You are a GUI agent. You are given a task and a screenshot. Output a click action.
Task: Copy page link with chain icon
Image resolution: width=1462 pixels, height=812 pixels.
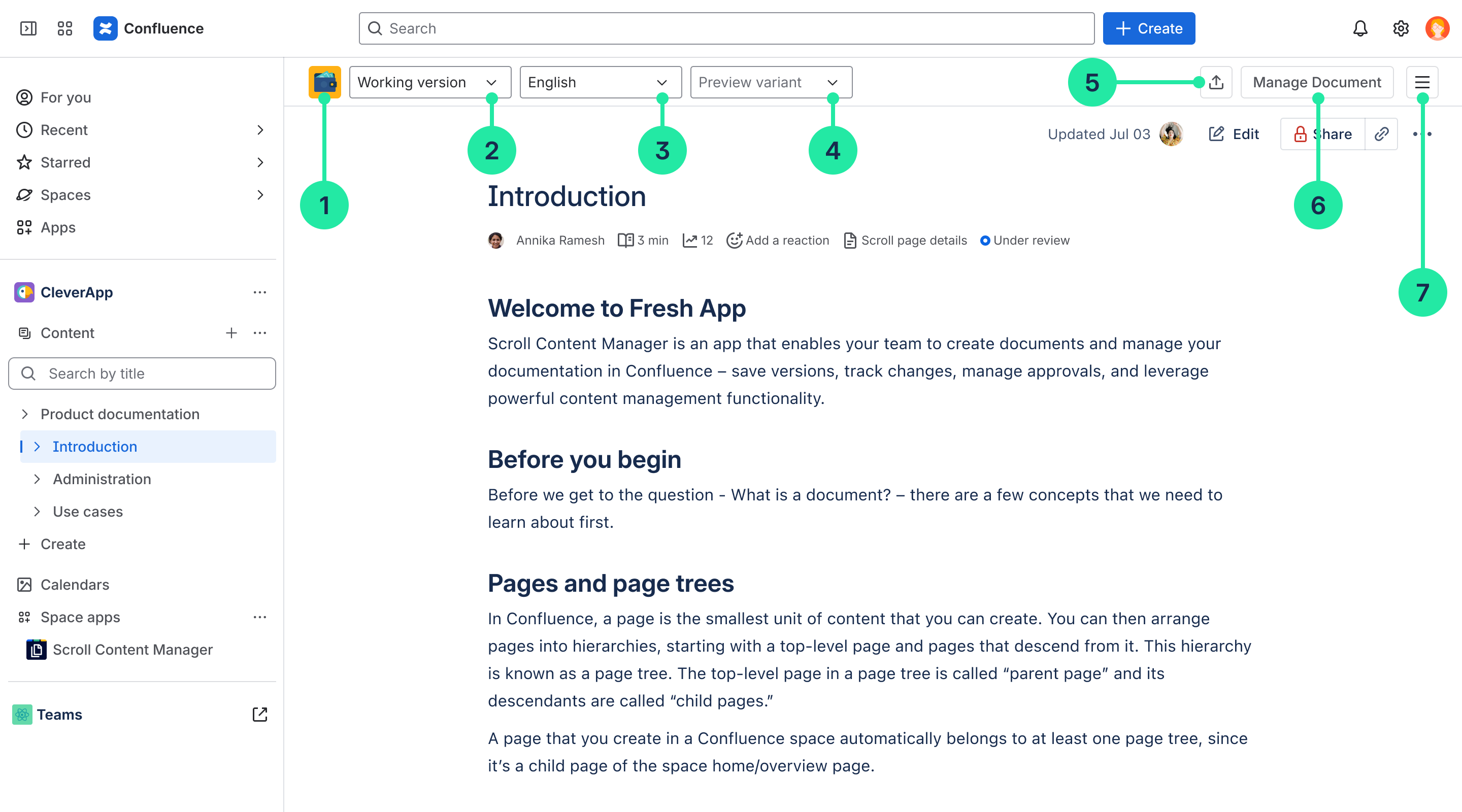click(x=1381, y=134)
